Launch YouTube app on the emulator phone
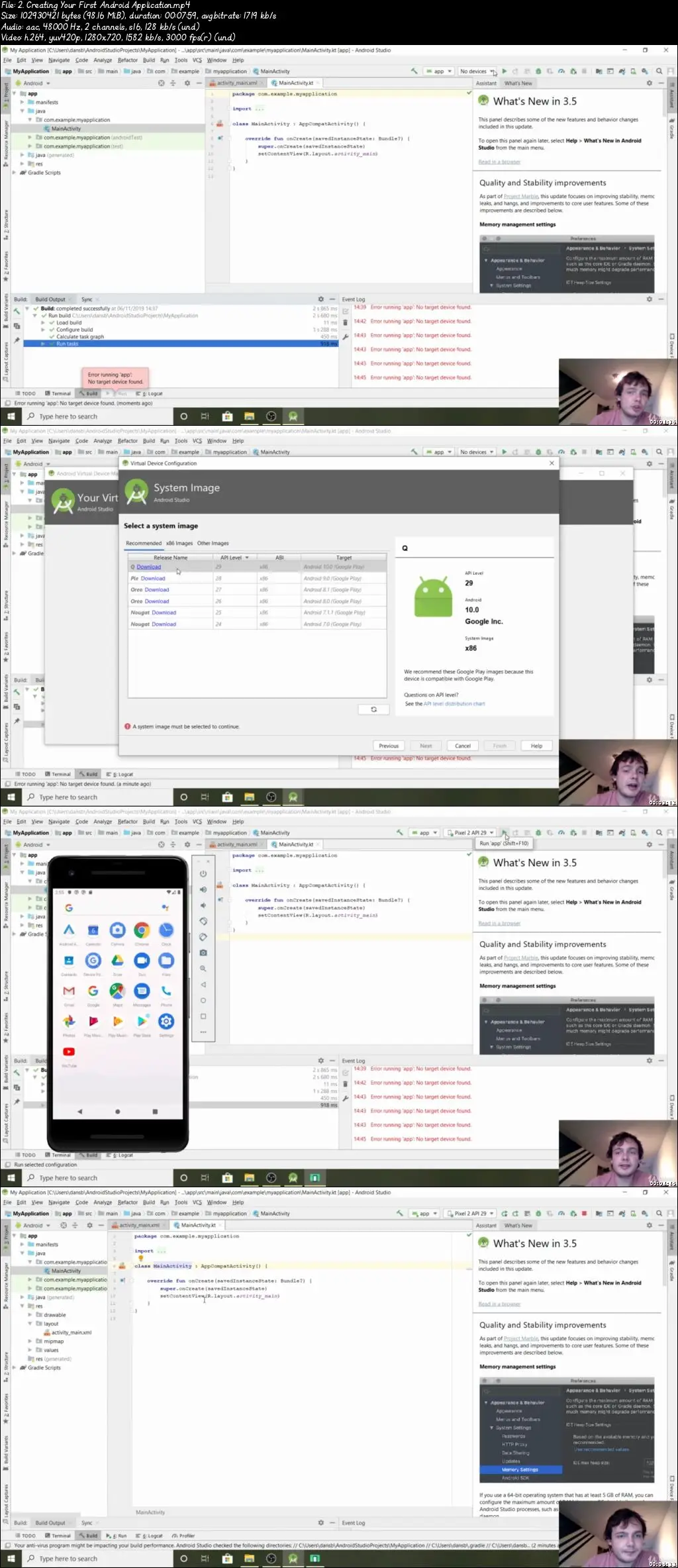 click(x=69, y=1052)
